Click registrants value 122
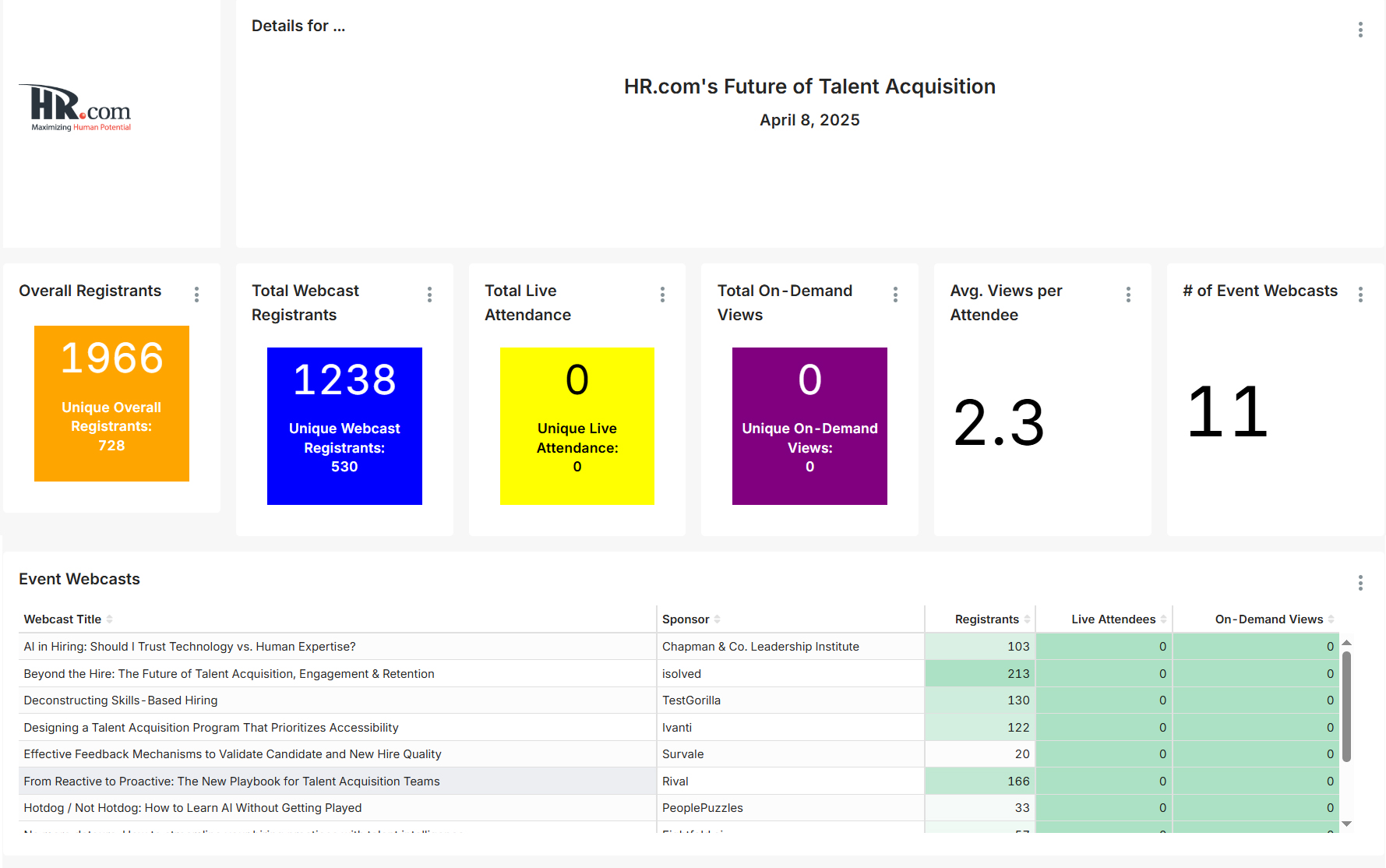The height and width of the screenshot is (868, 1386). 1018,728
